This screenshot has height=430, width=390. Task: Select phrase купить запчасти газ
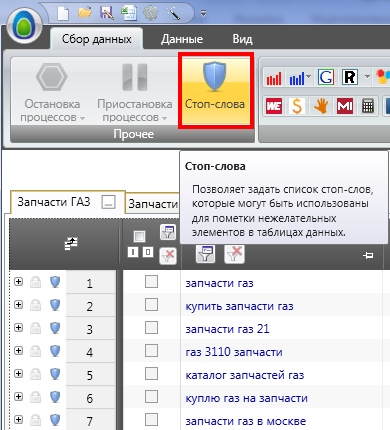(x=239, y=306)
